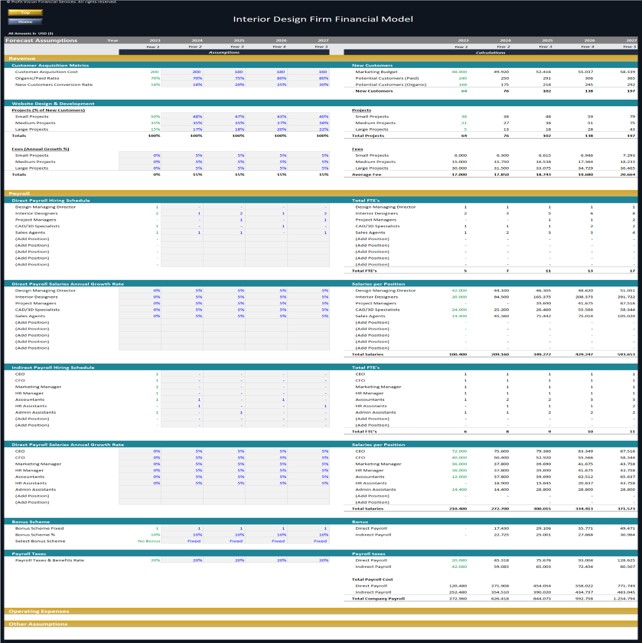Click the Interior Design Firm Financial Model title
Viewport: 642px width, 643px height.
323,19
